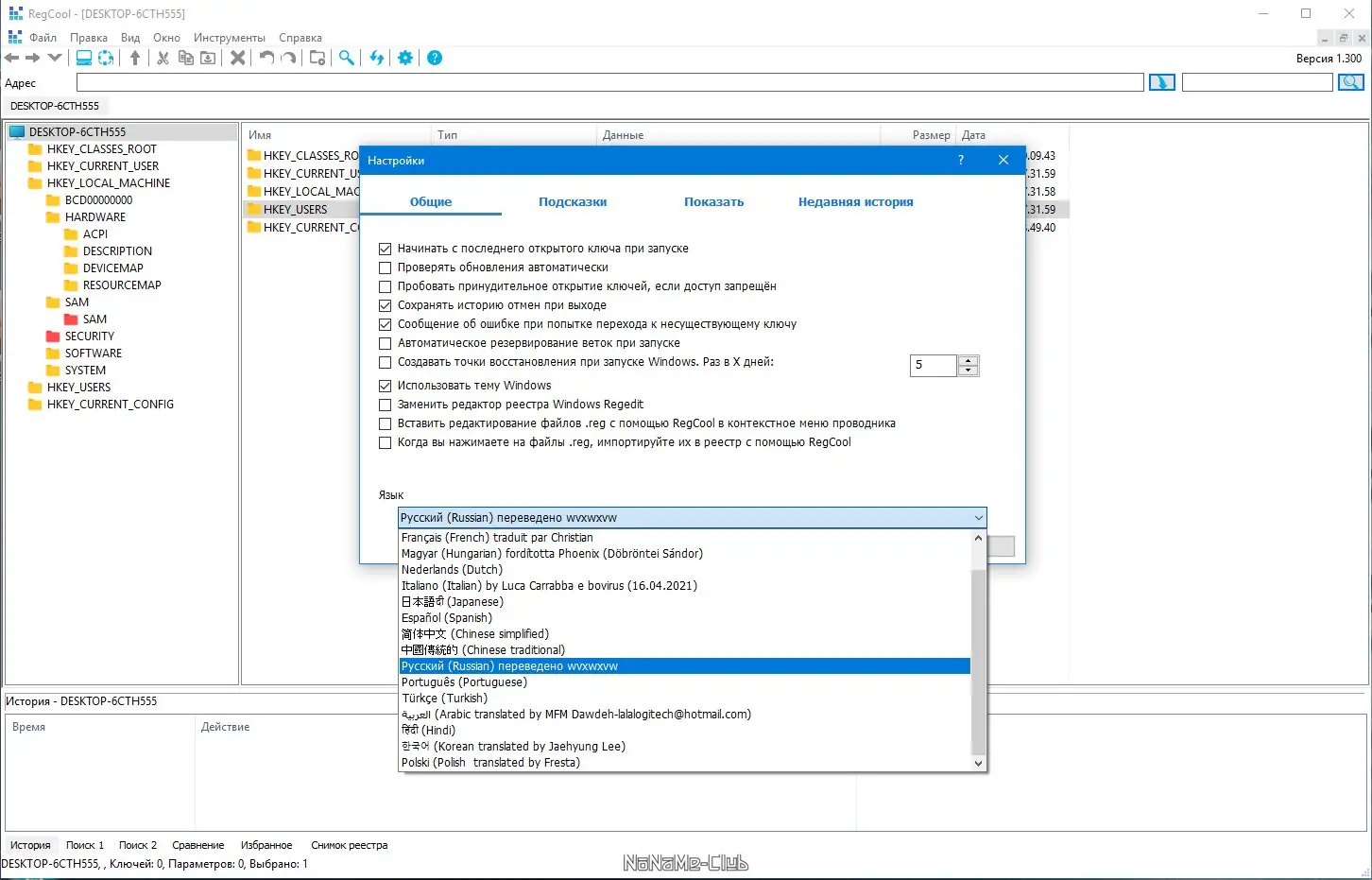Go forward using the toolbar forward arrow

(33, 58)
